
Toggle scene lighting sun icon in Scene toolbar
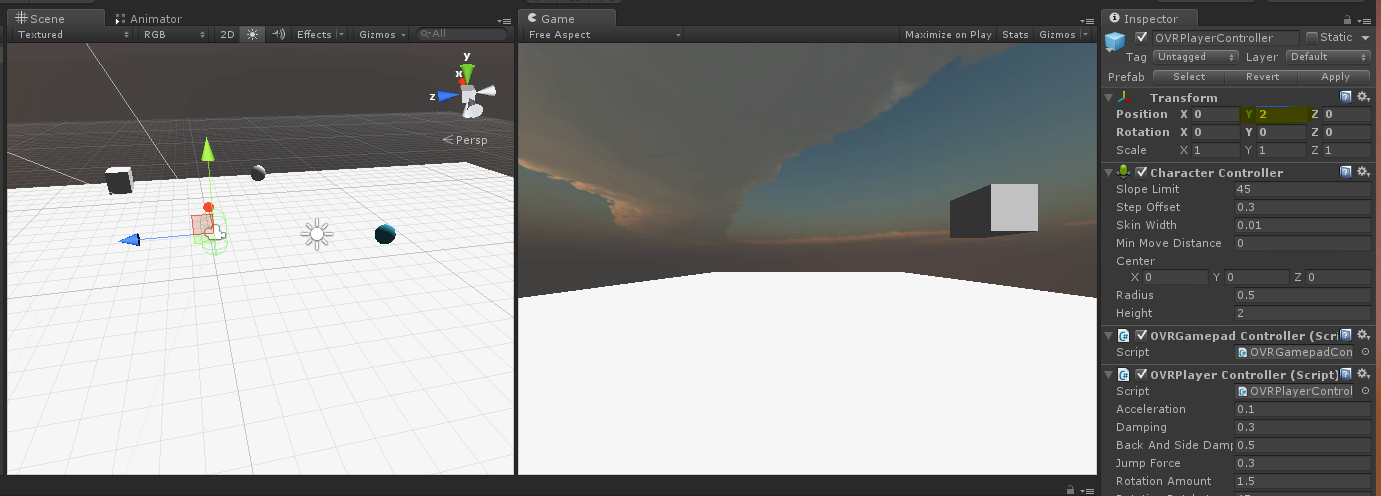pyautogui.click(x=251, y=34)
